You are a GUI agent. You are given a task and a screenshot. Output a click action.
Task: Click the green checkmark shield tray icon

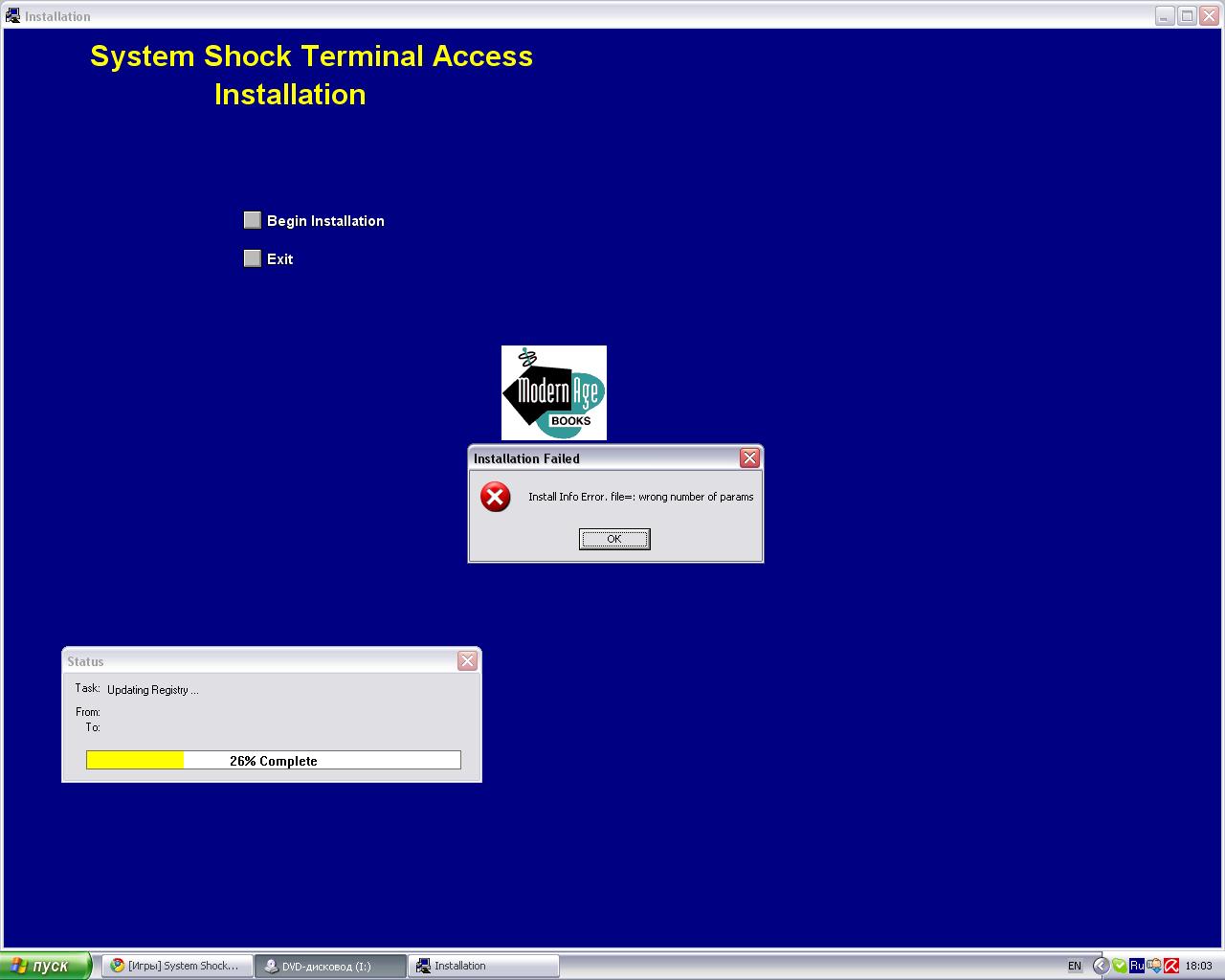tap(1119, 967)
